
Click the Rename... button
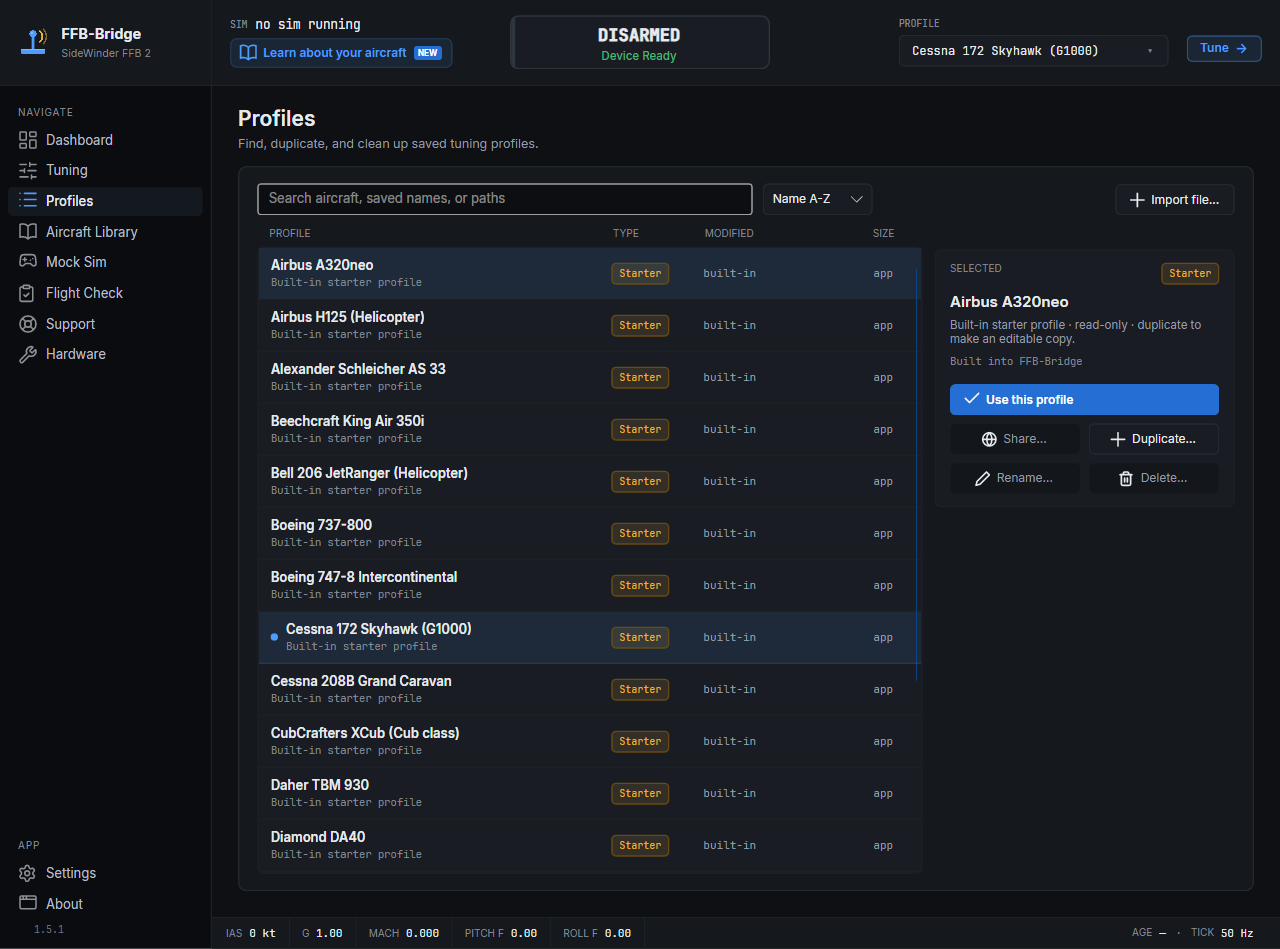(x=1014, y=478)
